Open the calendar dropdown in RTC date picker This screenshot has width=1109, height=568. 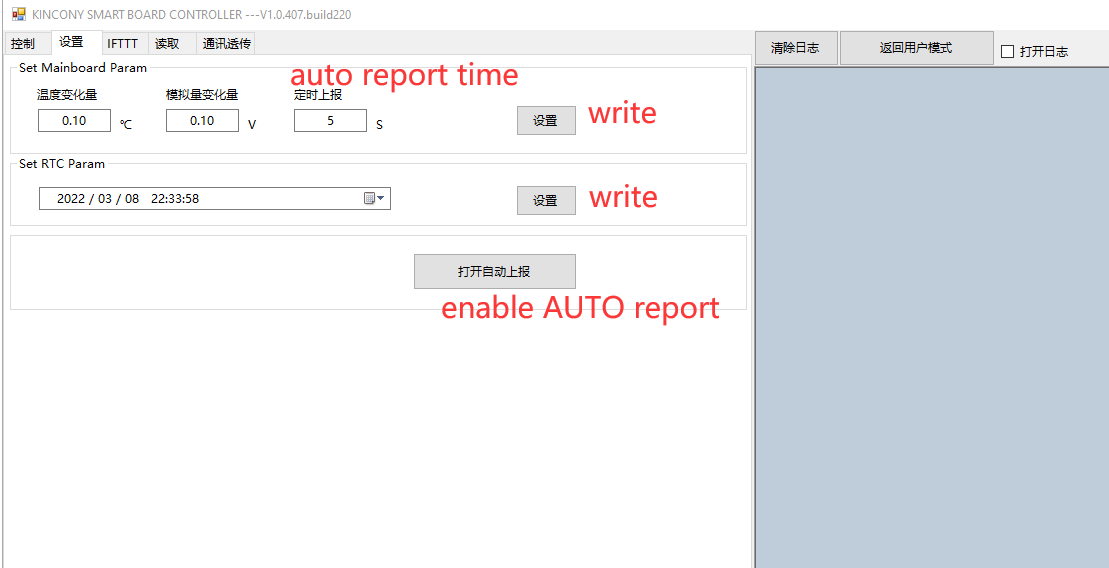(375, 199)
